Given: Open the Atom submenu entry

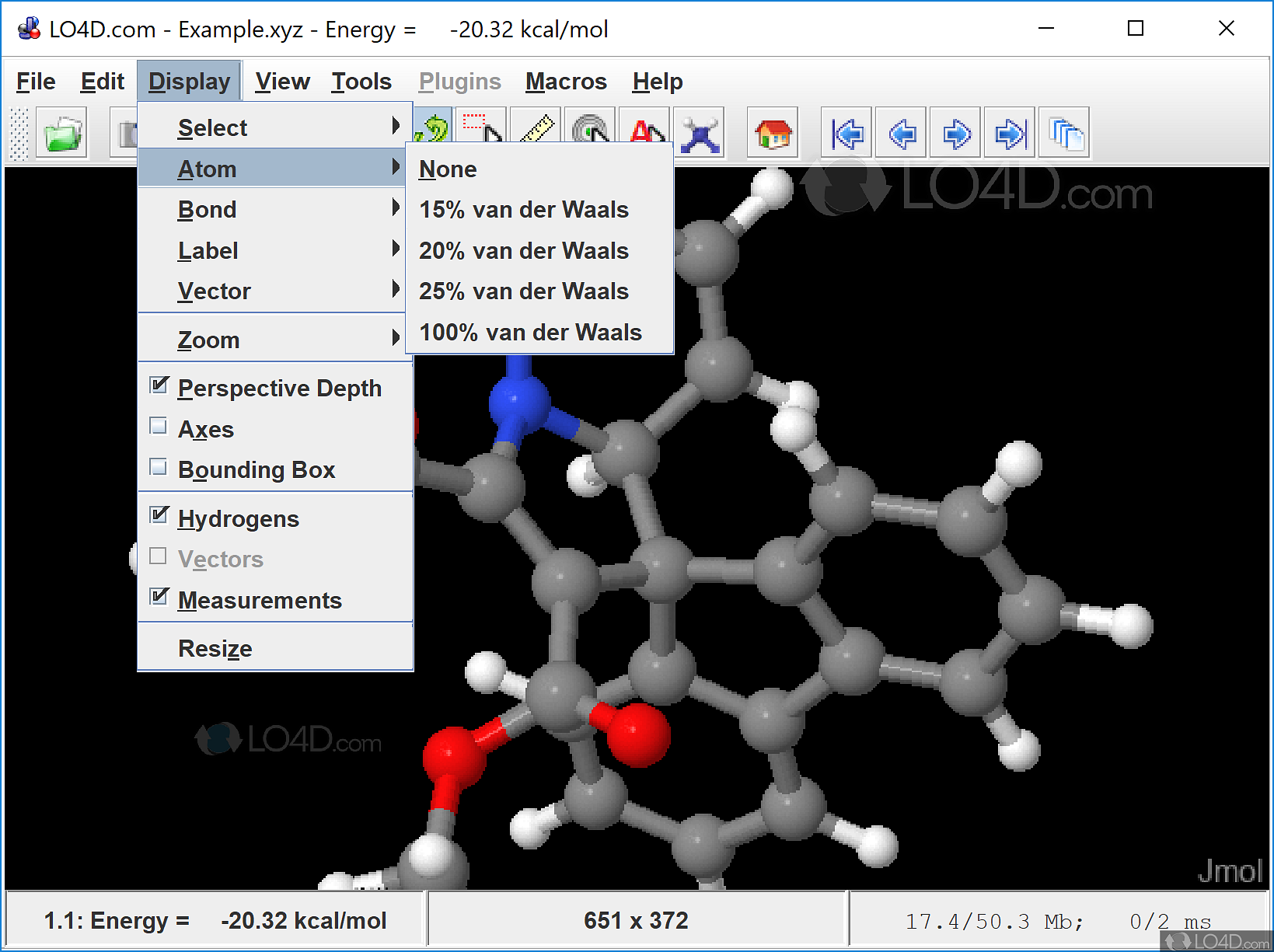Looking at the screenshot, I should point(272,169).
